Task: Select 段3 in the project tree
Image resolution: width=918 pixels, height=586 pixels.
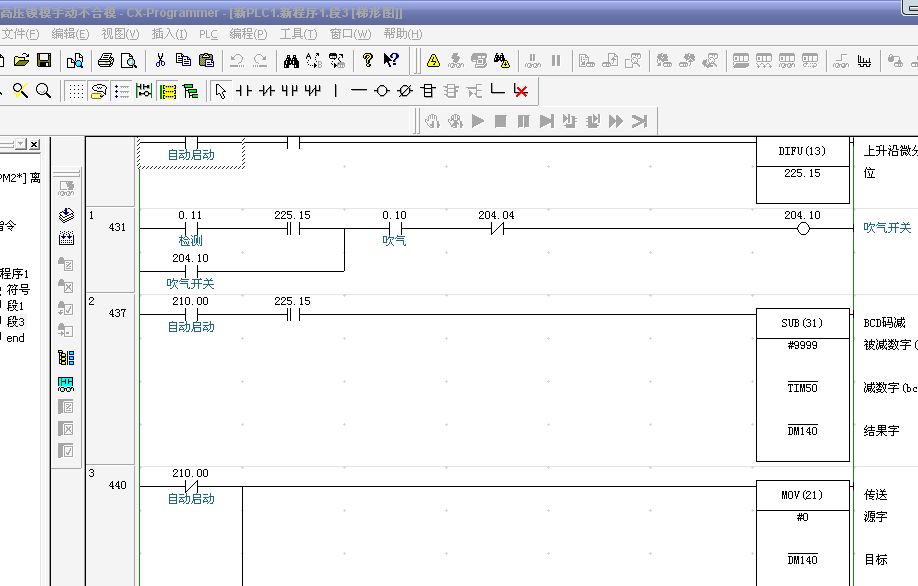Action: pyautogui.click(x=15, y=322)
